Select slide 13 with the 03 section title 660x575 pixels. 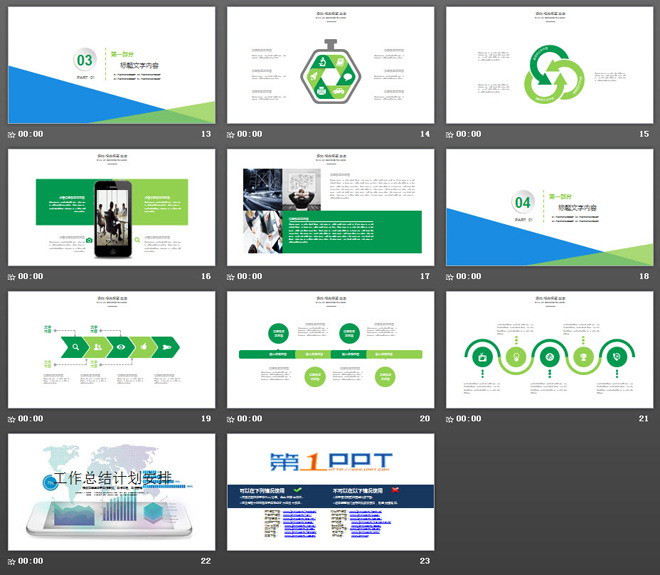point(111,65)
